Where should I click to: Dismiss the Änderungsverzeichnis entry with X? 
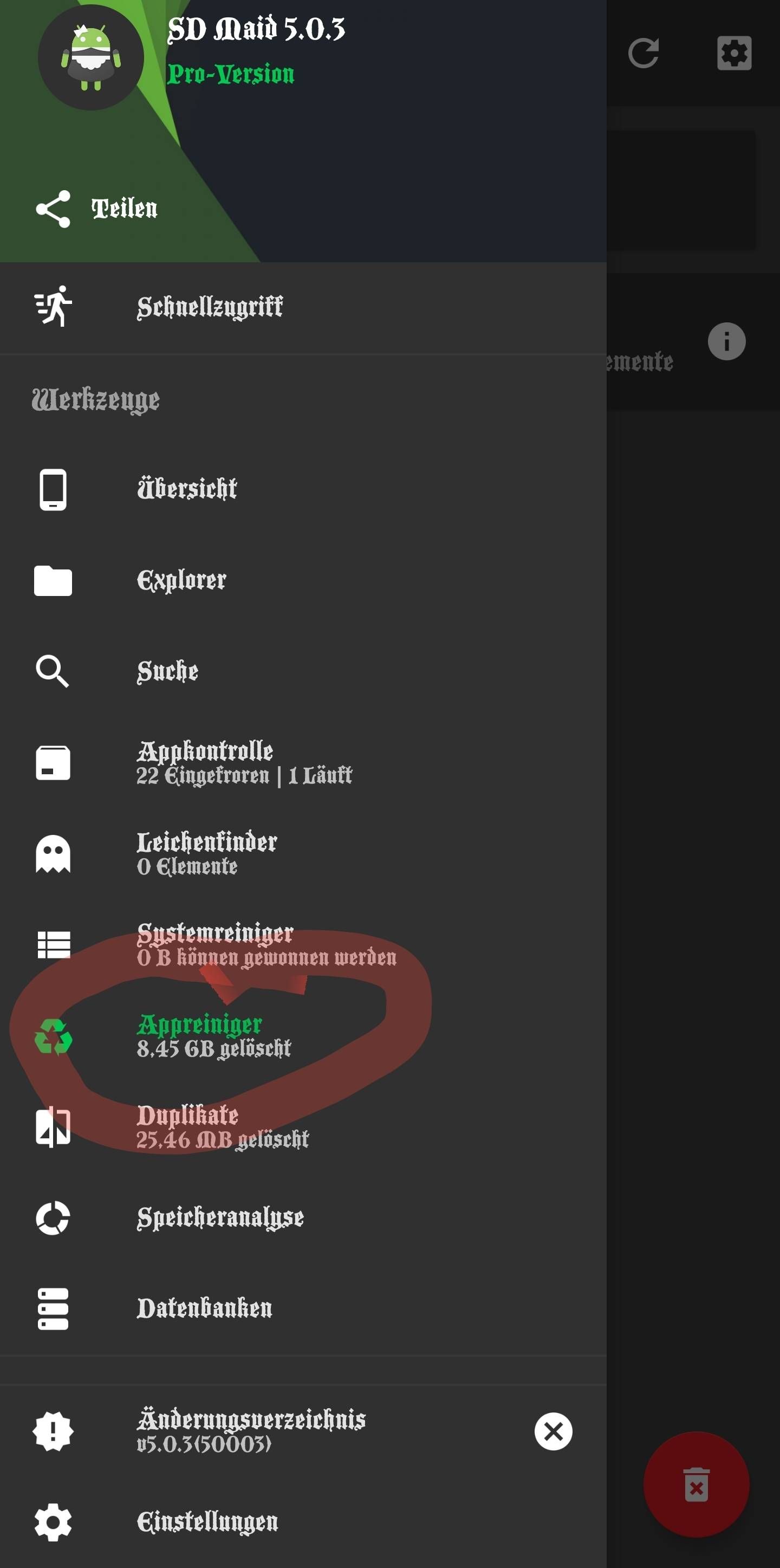[553, 1431]
